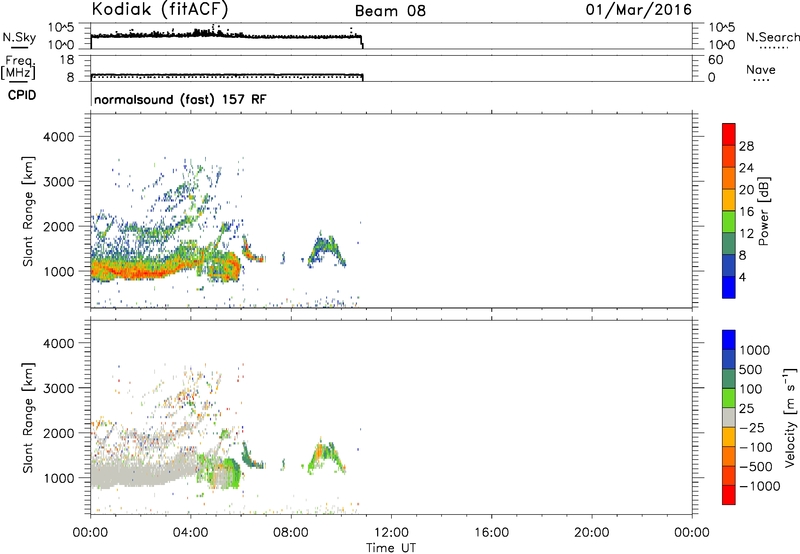The width and height of the screenshot is (800, 554).
Task: Click the "Power [dB]" colorbar title
Action: (x=763, y=211)
